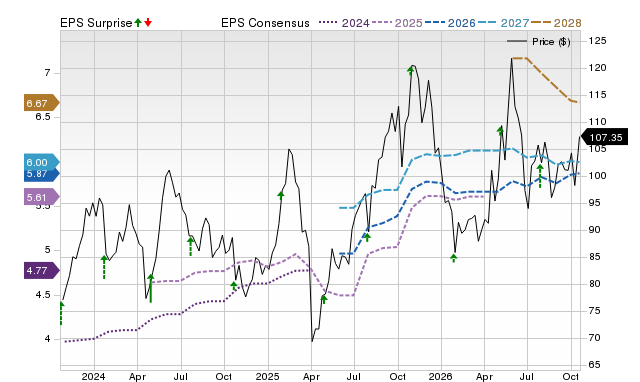Click the left axis value 7

48,73
